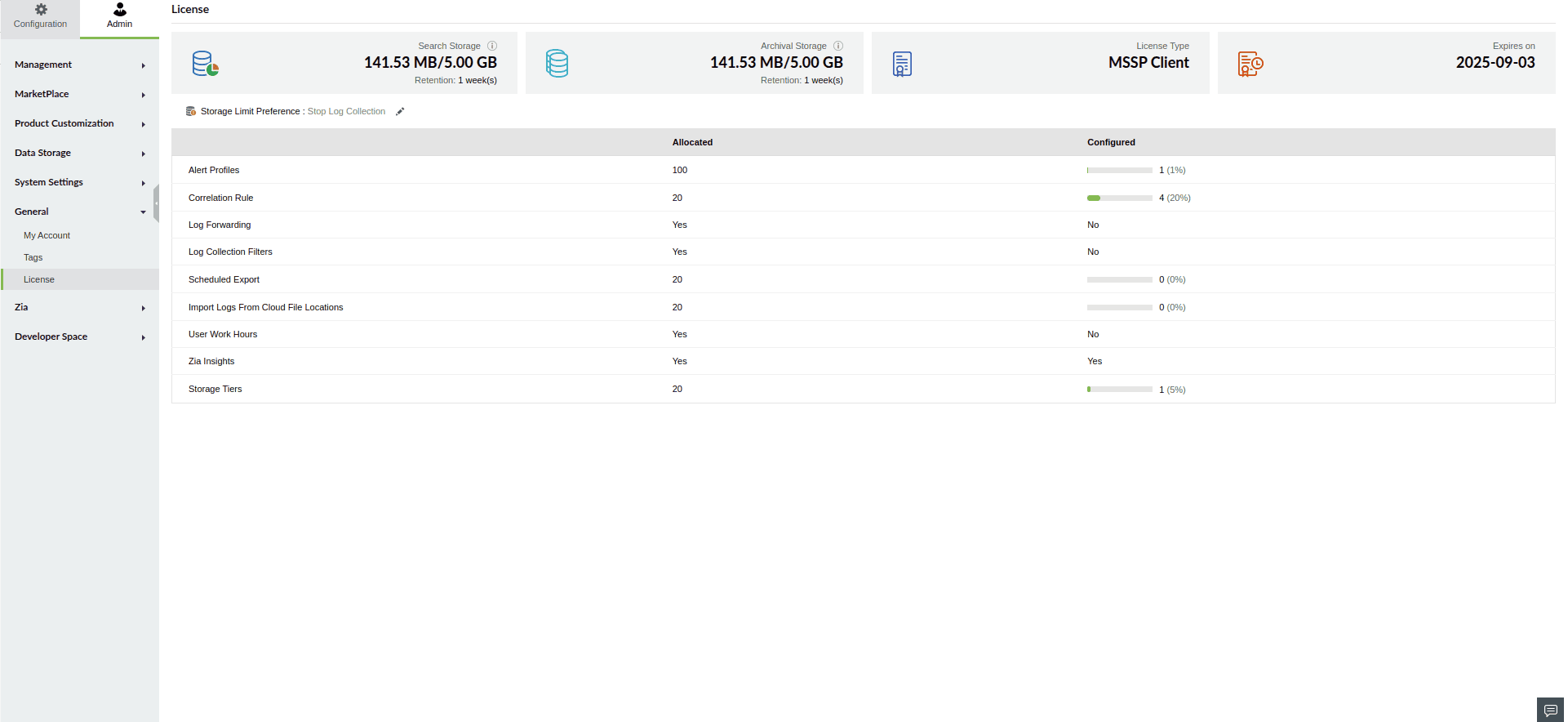Click the Storage Tiers usage bar

[x=1119, y=390]
